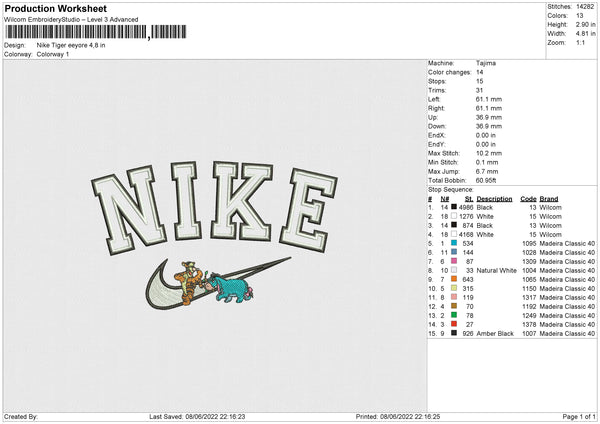The width and height of the screenshot is (600, 424).
Task: Click the Max Jump value '6.7 mm'
Action: pos(487,171)
